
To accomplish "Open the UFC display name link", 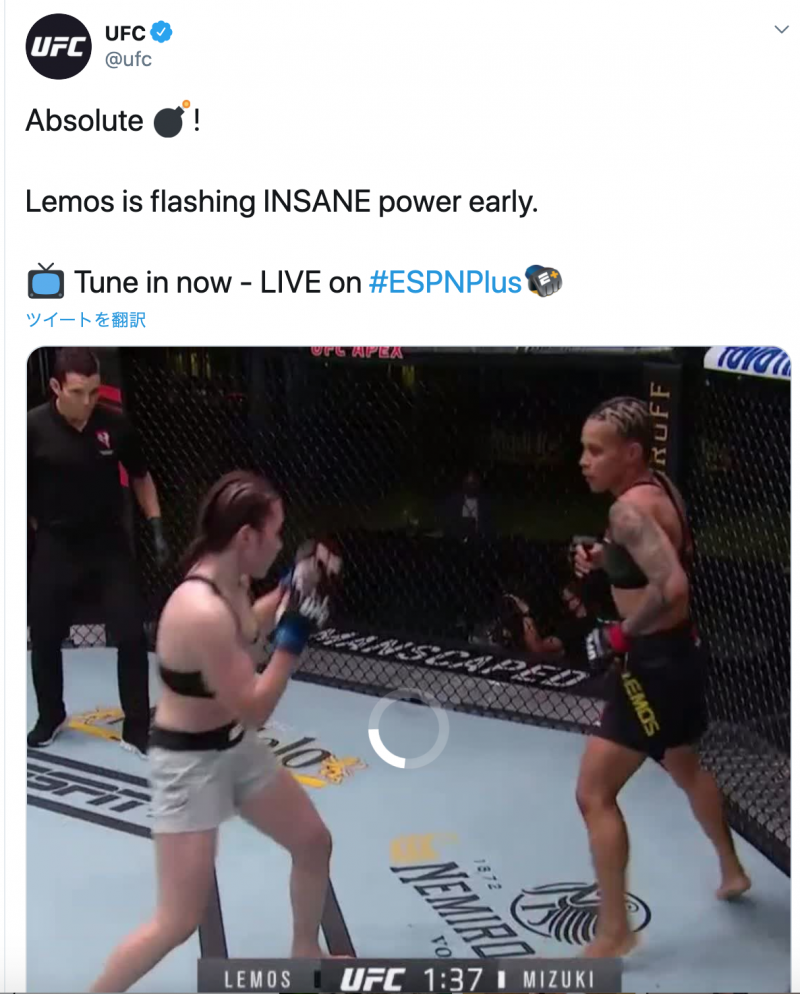I will coord(125,32).
